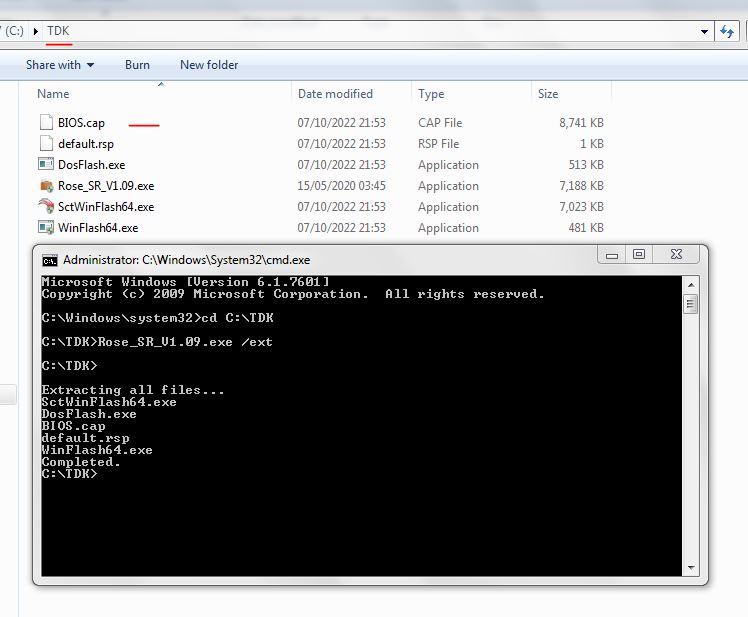Select the Rose_SR_V1.09.exe file name
748x617 pixels.
tap(106, 186)
